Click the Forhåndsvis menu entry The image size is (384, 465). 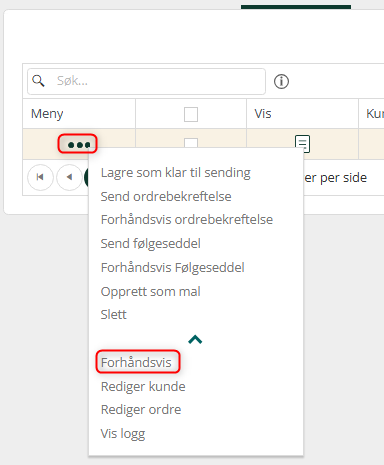136,363
